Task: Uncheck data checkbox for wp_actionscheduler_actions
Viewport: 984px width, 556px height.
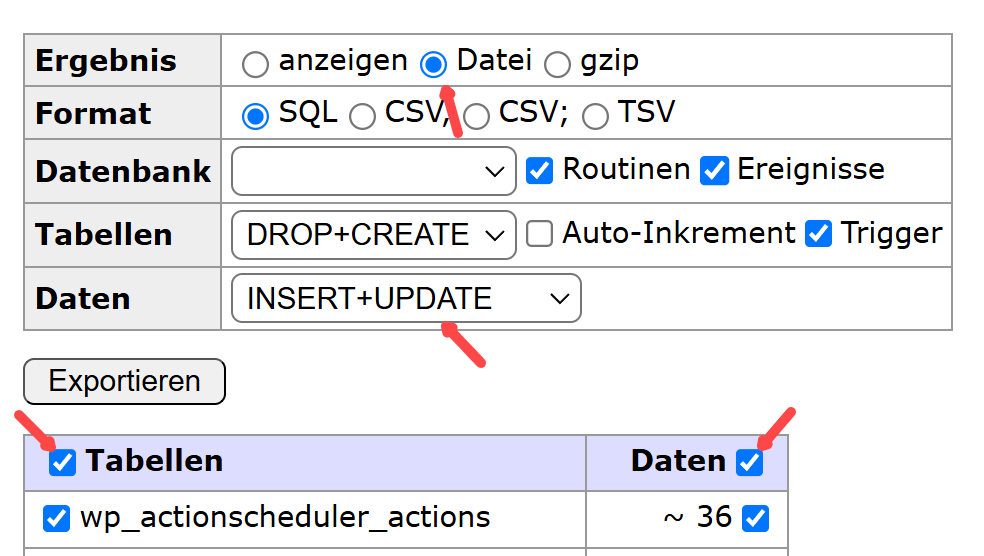Action: 756,518
